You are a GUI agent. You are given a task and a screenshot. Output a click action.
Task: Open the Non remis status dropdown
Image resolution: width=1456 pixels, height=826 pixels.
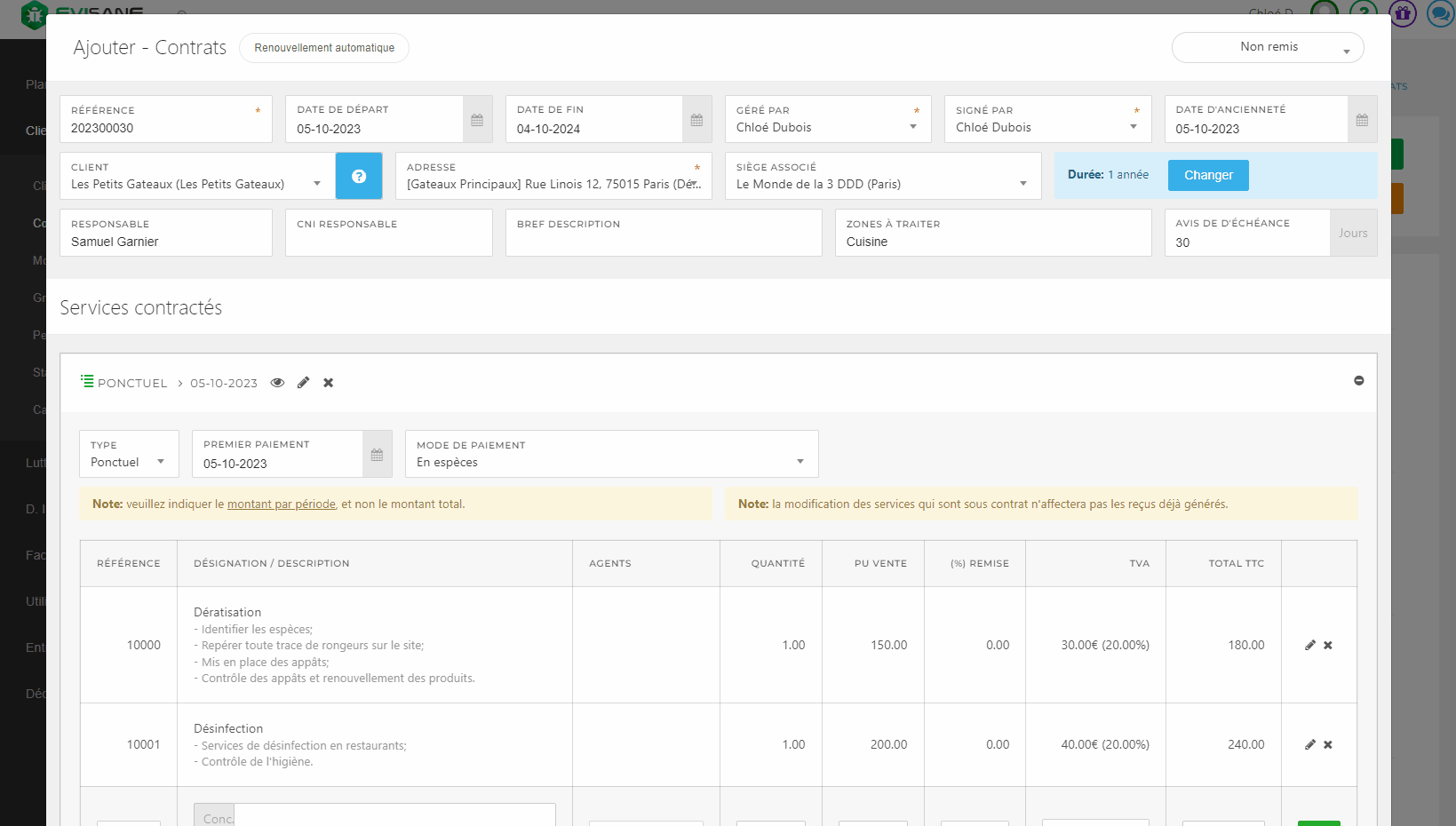click(1268, 48)
